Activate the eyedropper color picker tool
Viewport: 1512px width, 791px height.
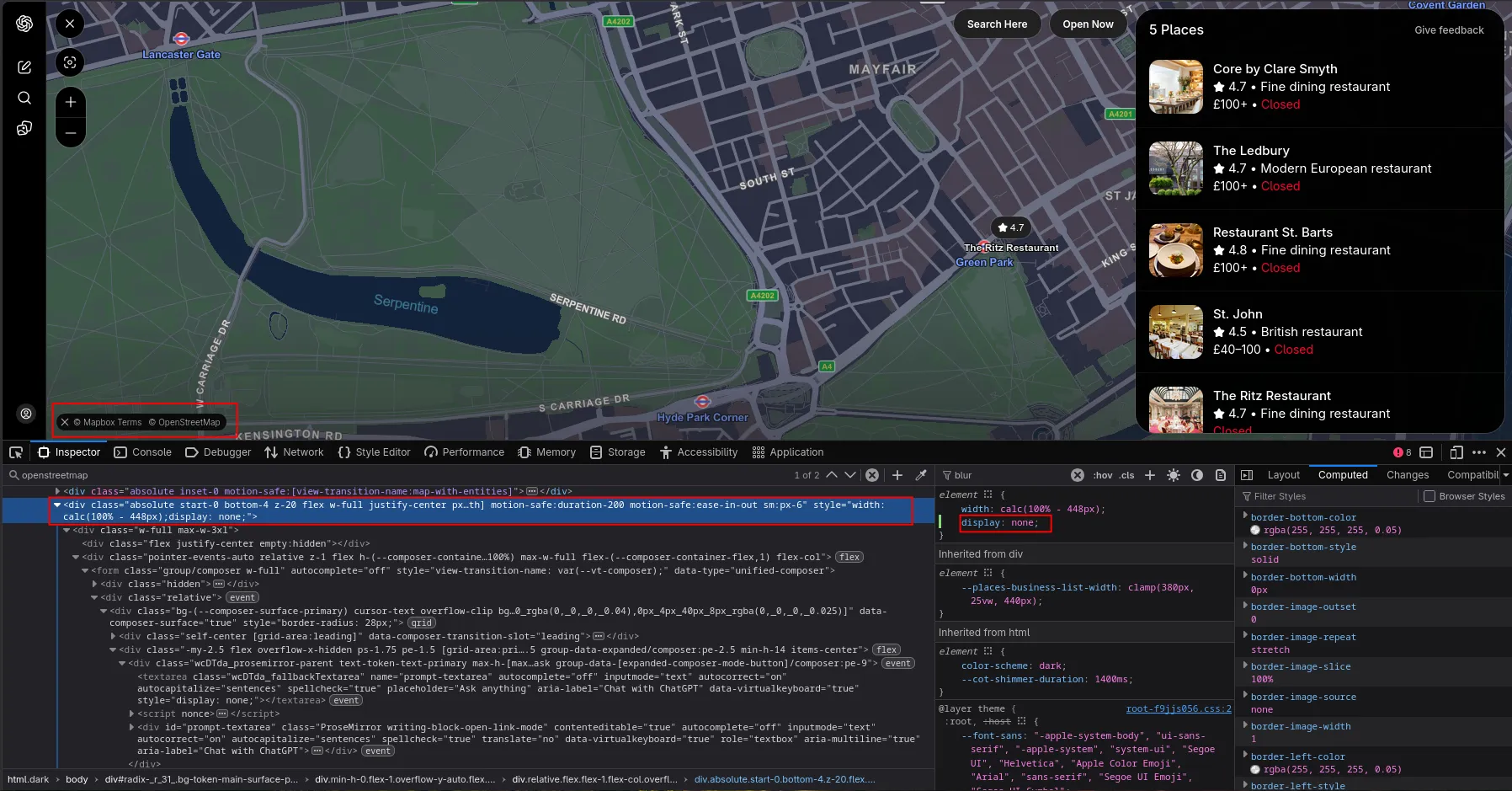click(x=921, y=475)
